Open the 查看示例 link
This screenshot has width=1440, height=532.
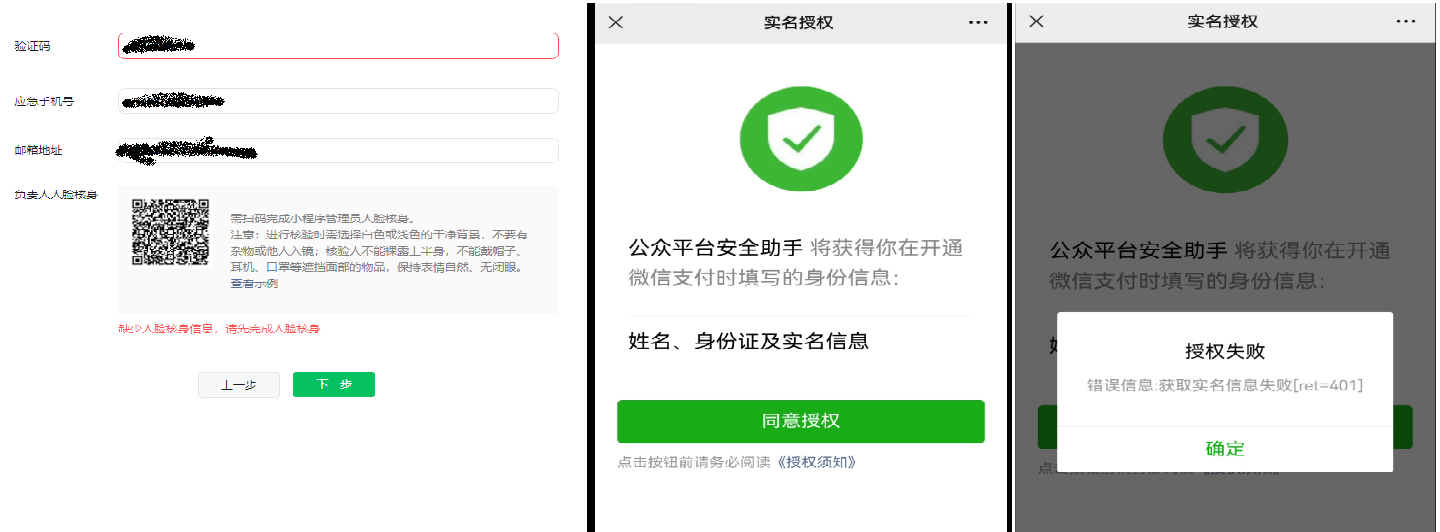pos(254,284)
